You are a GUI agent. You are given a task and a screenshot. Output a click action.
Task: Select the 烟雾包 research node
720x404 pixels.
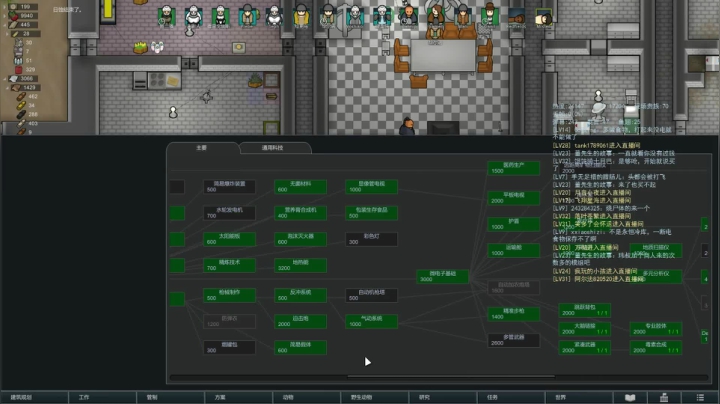pyautogui.click(x=230, y=347)
